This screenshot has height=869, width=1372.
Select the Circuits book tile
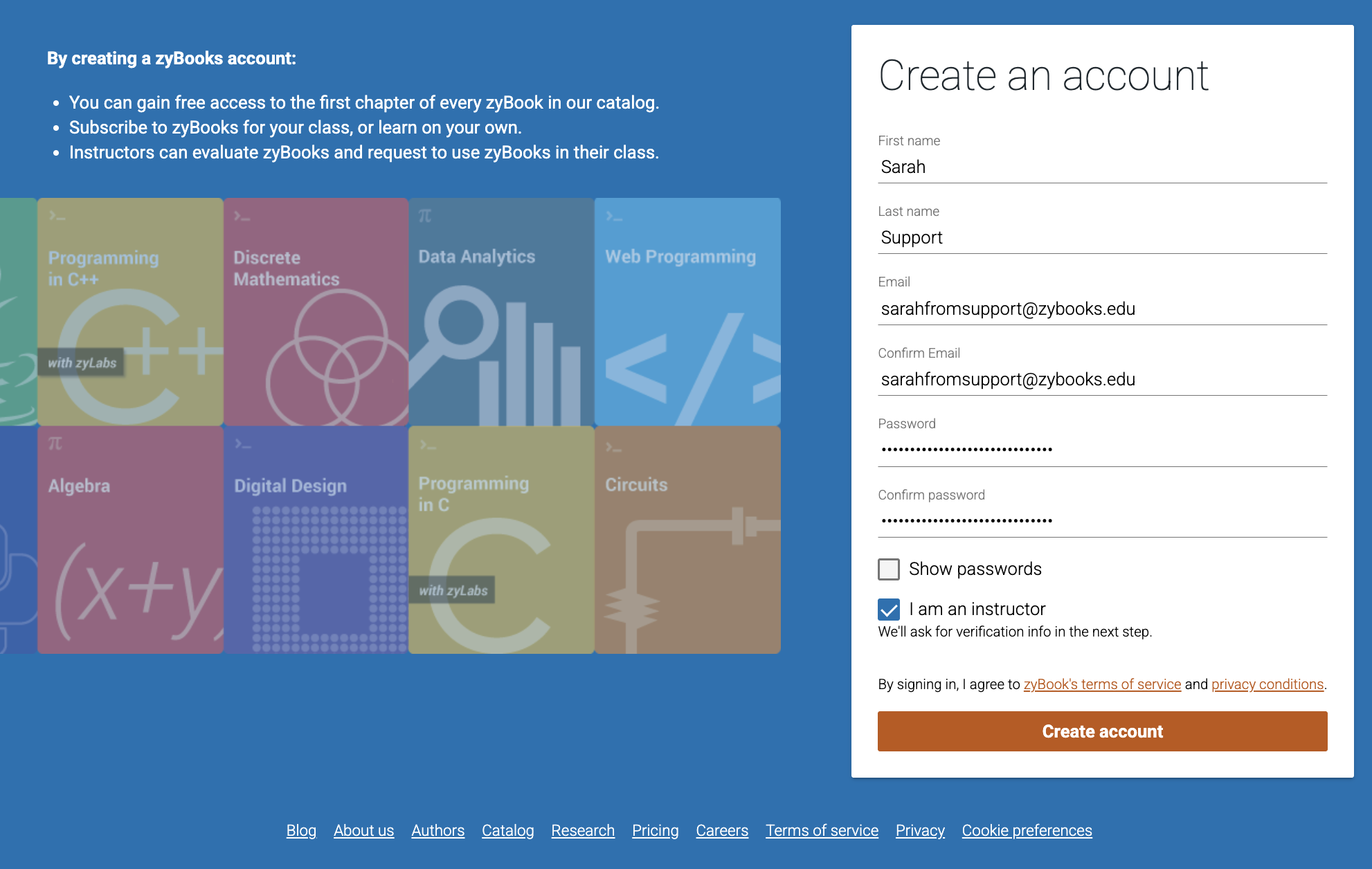click(687, 540)
